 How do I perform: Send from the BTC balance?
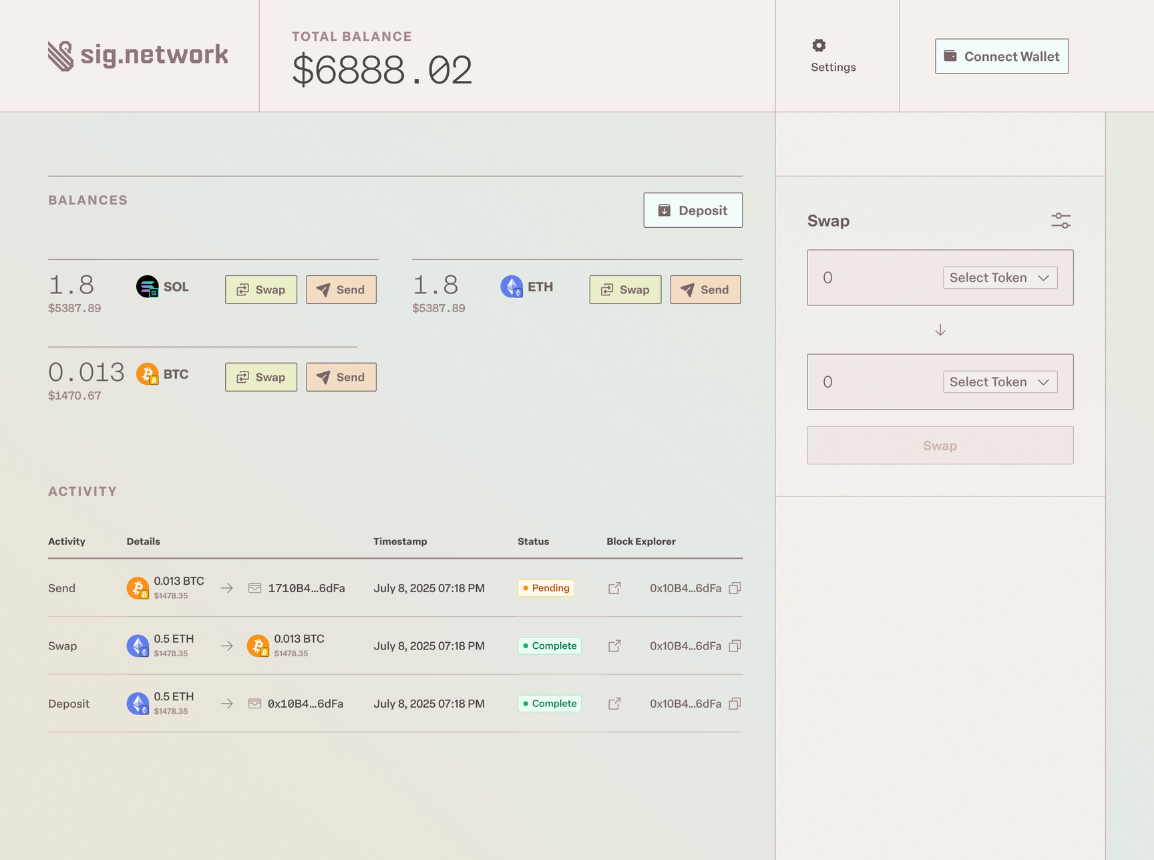[341, 377]
